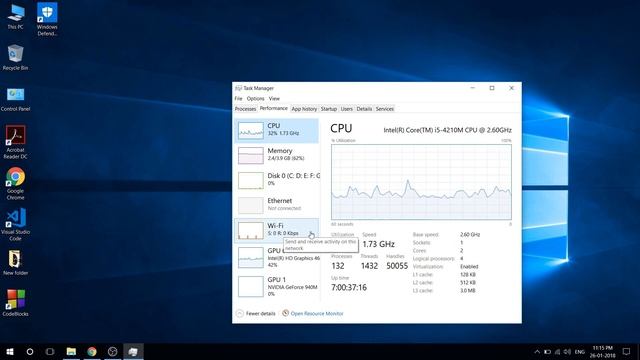This screenshot has width=640, height=360.
Task: Click the Resource Monitor icon
Action: [x=285, y=313]
